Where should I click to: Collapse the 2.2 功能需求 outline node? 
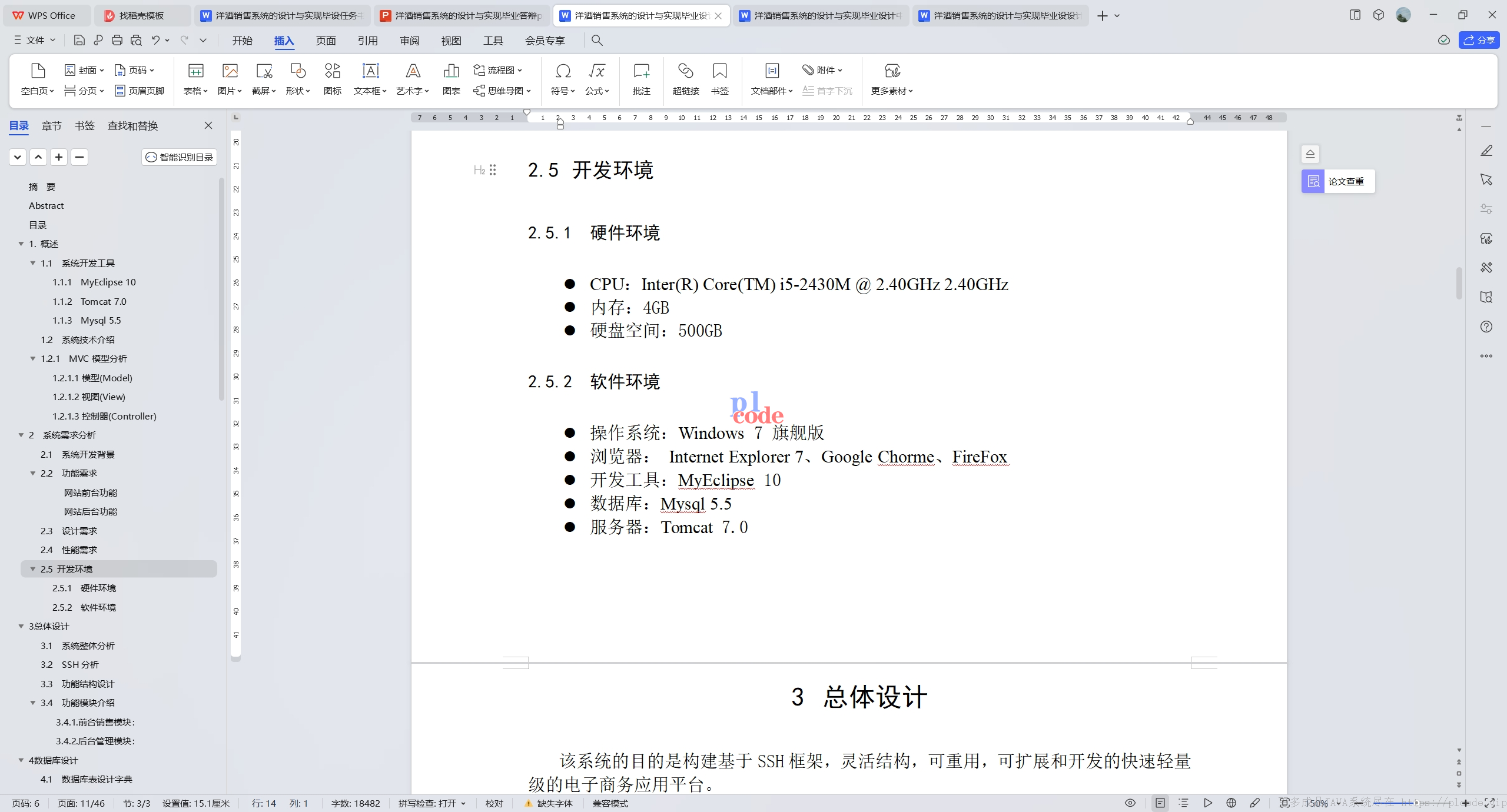coord(33,473)
